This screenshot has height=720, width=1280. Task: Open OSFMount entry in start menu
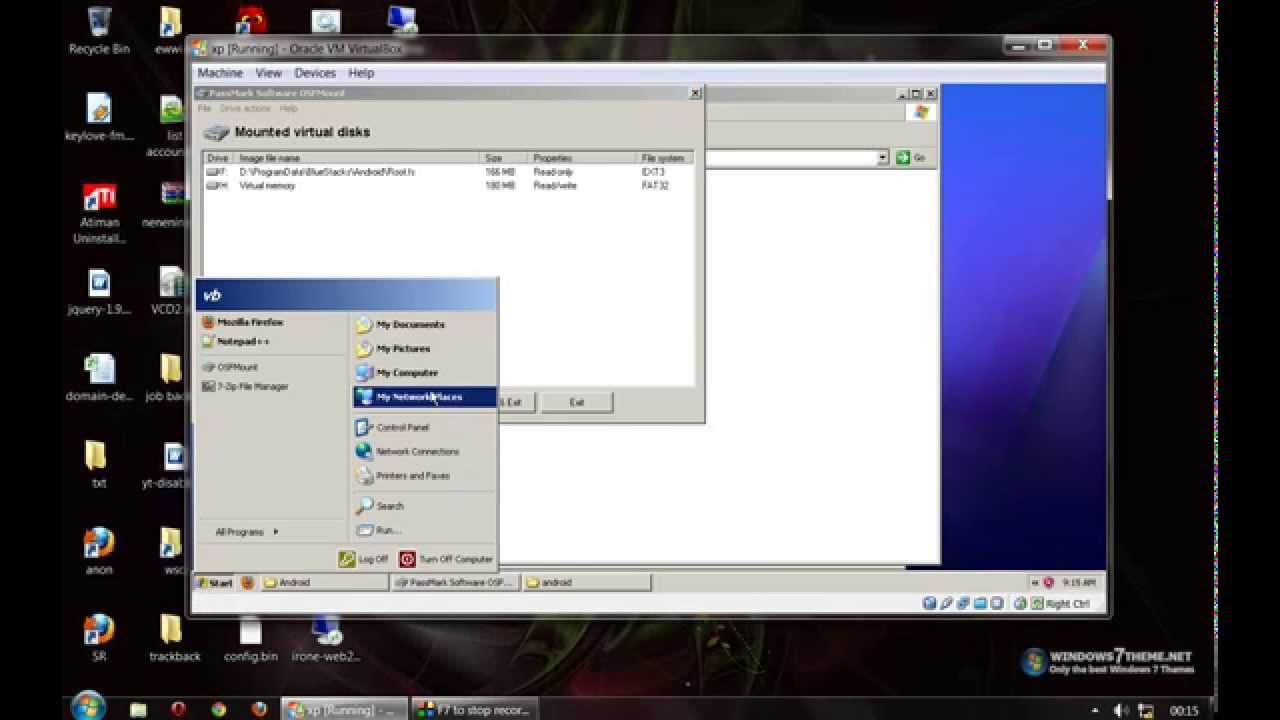[x=230, y=367]
